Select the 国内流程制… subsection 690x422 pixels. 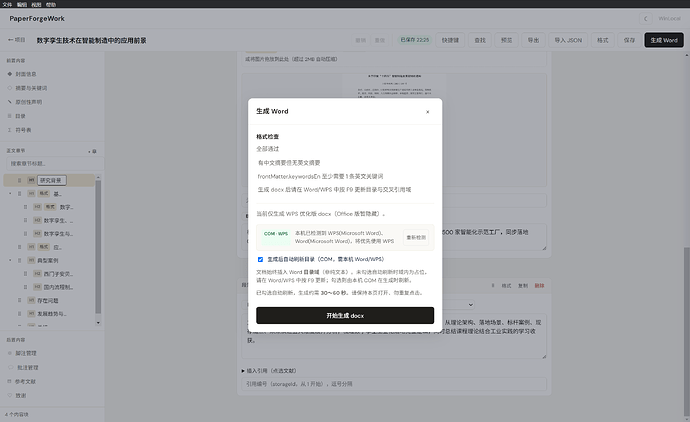58,287
